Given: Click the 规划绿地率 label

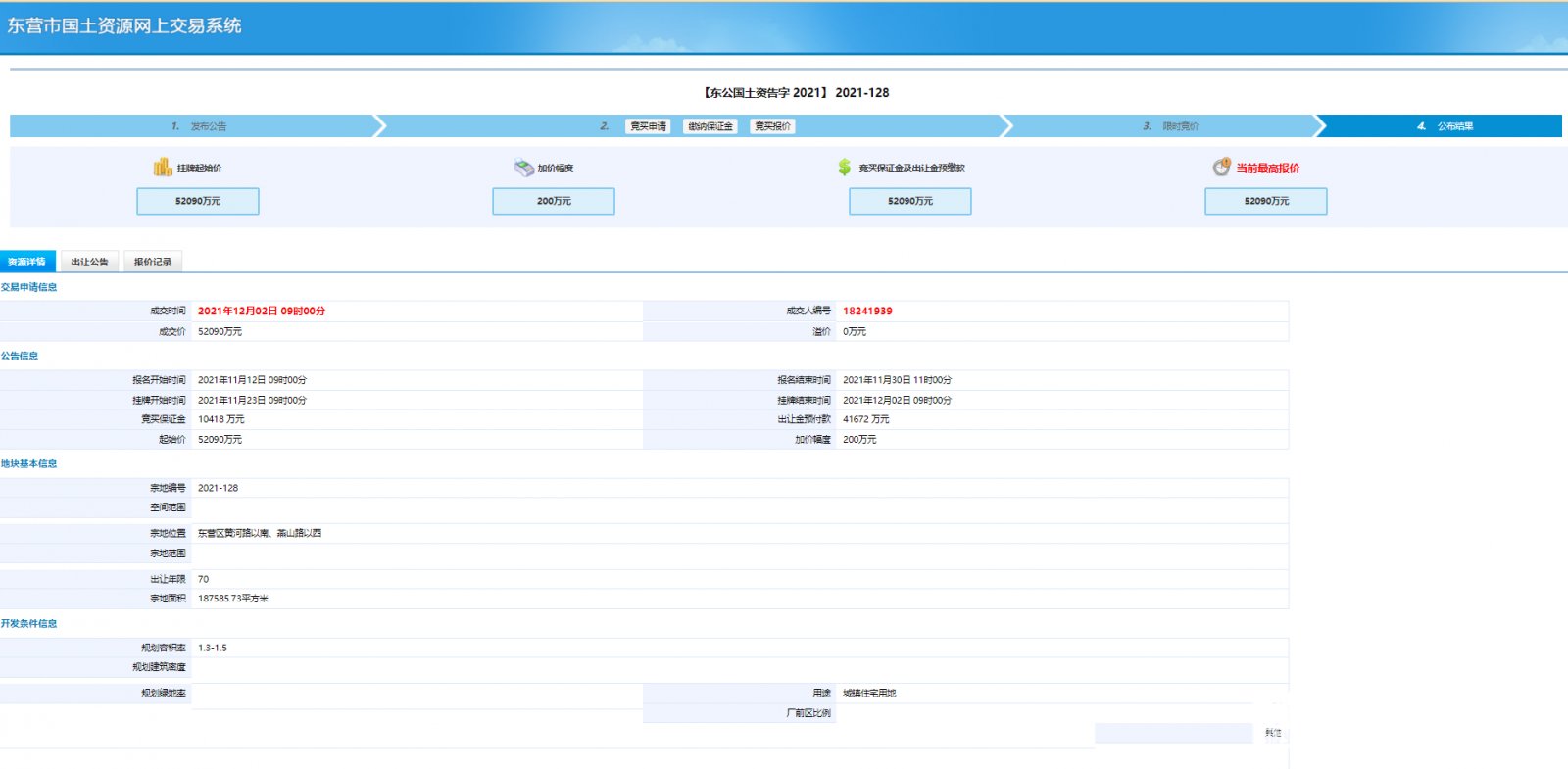Looking at the screenshot, I should (x=164, y=693).
